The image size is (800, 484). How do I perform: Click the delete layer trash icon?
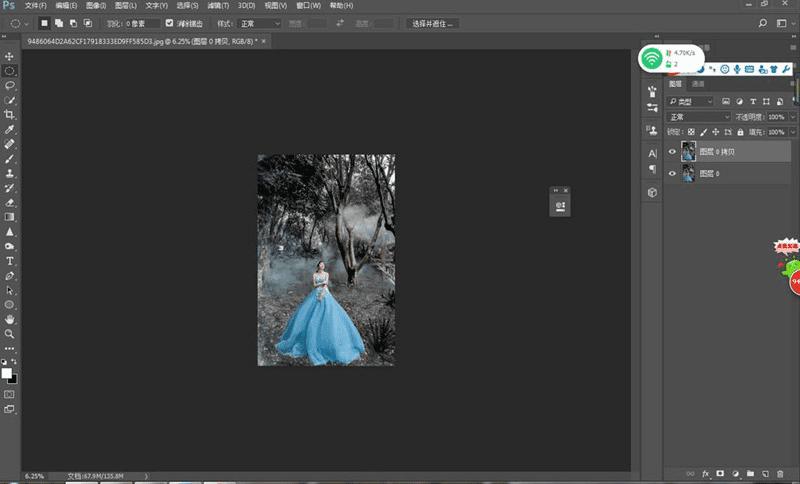(781, 472)
